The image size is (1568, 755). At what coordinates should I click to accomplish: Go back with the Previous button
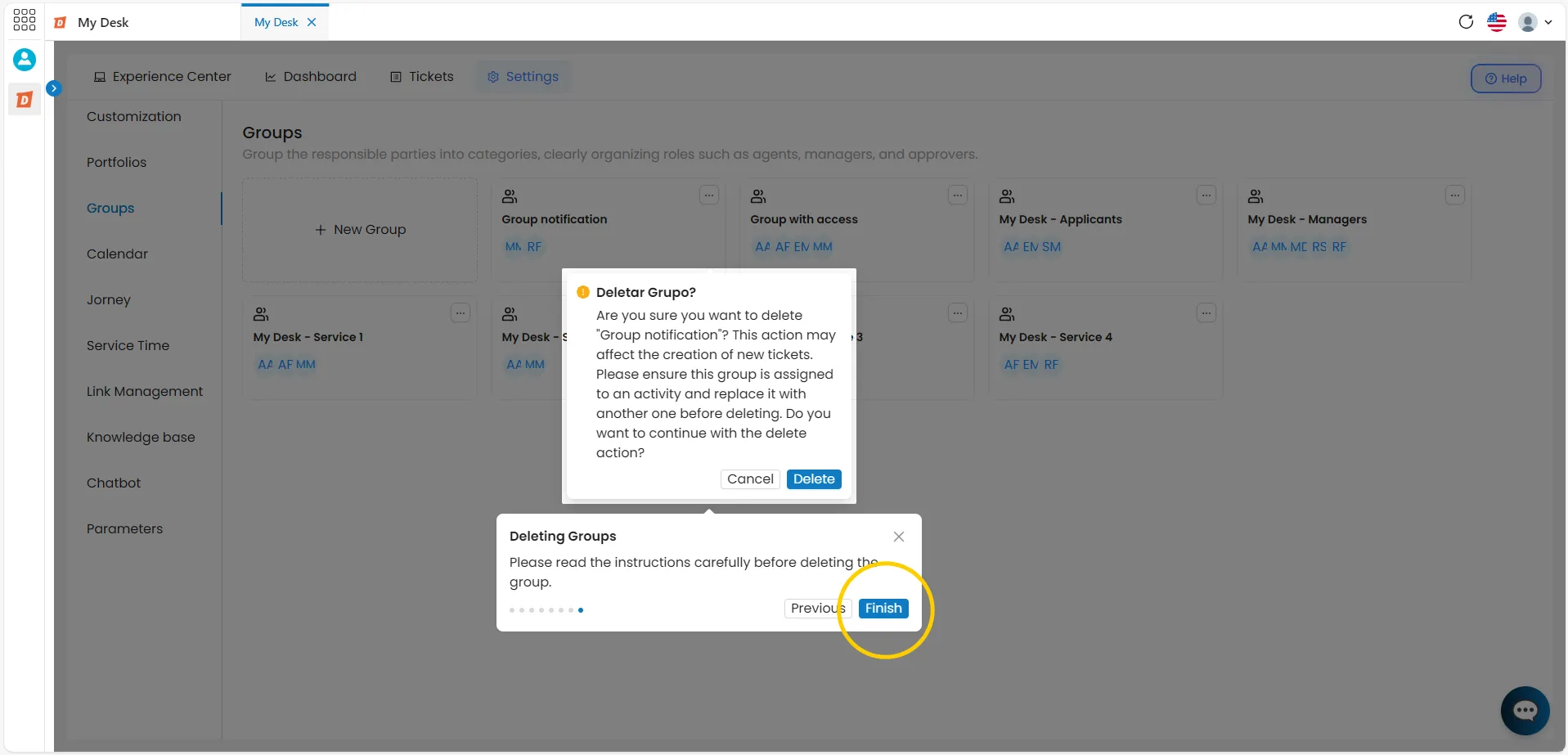pos(818,609)
